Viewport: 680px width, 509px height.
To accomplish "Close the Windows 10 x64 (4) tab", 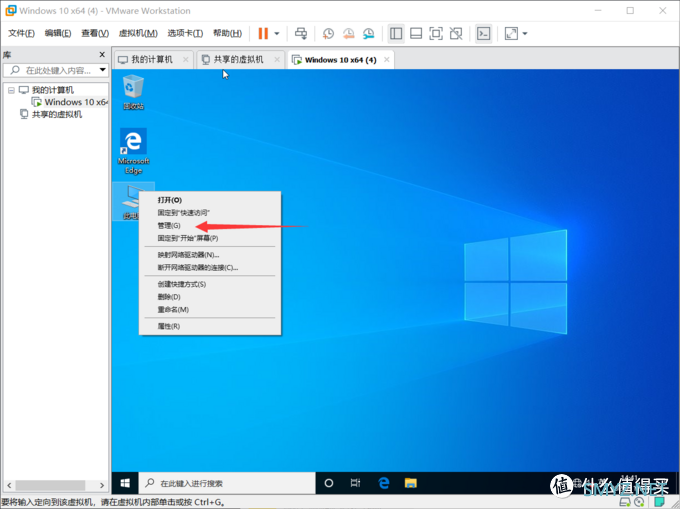I will [x=386, y=59].
